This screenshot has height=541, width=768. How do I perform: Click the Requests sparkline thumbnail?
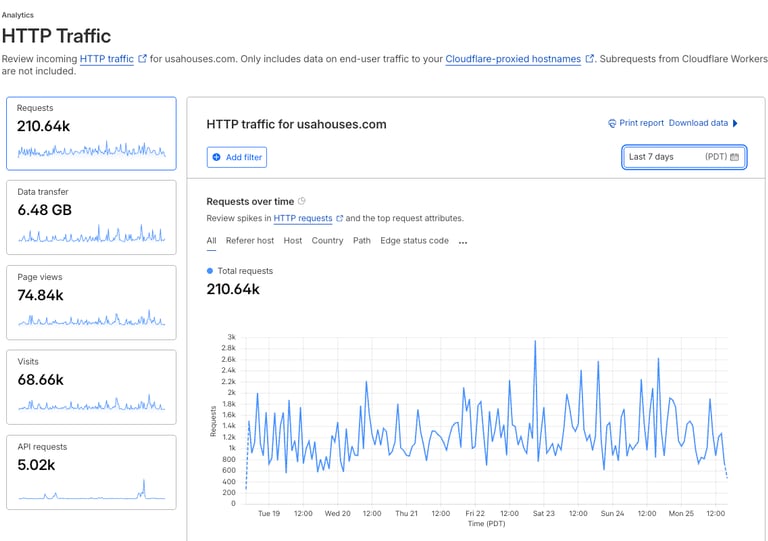click(x=91, y=149)
